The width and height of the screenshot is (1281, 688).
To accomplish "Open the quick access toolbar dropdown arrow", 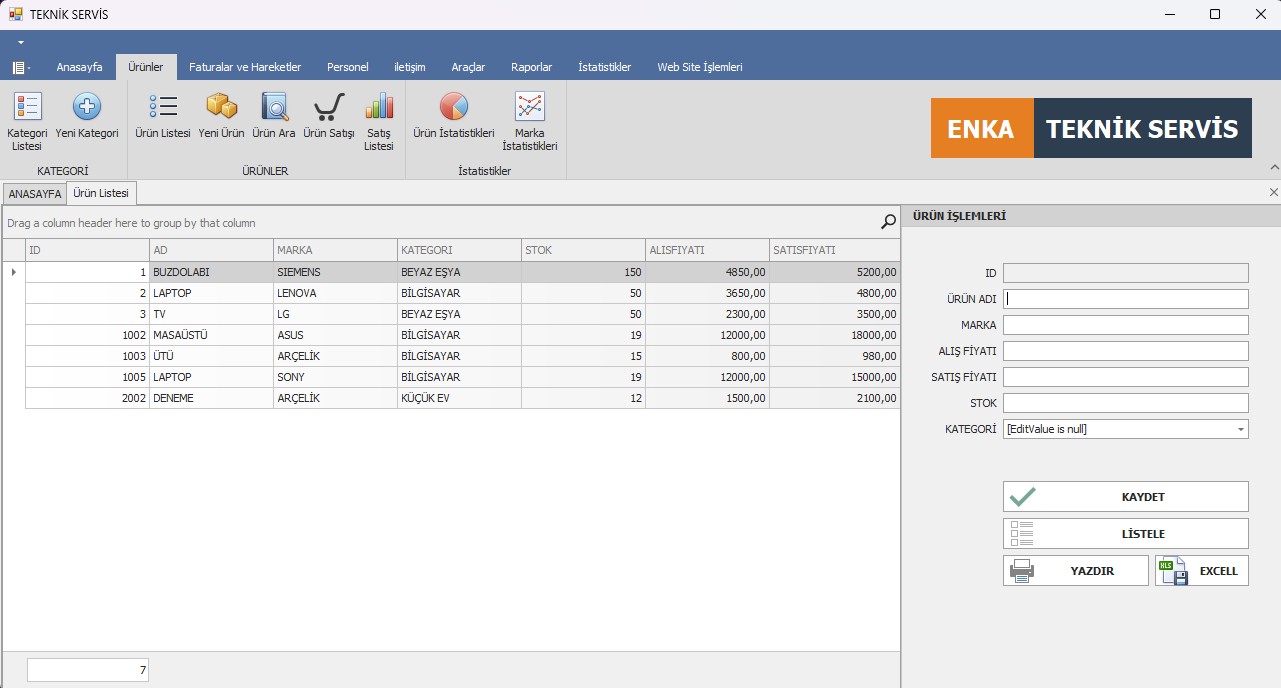I will click(x=20, y=43).
